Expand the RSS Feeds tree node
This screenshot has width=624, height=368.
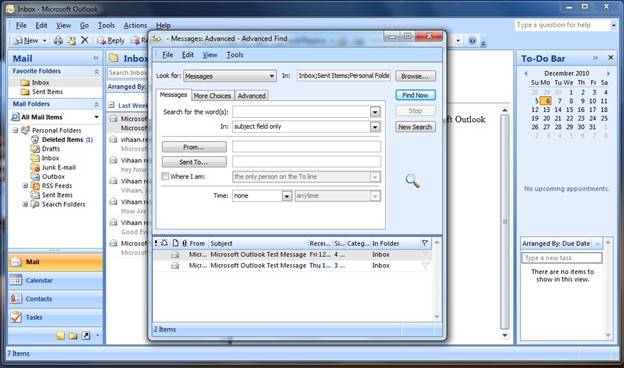25,186
